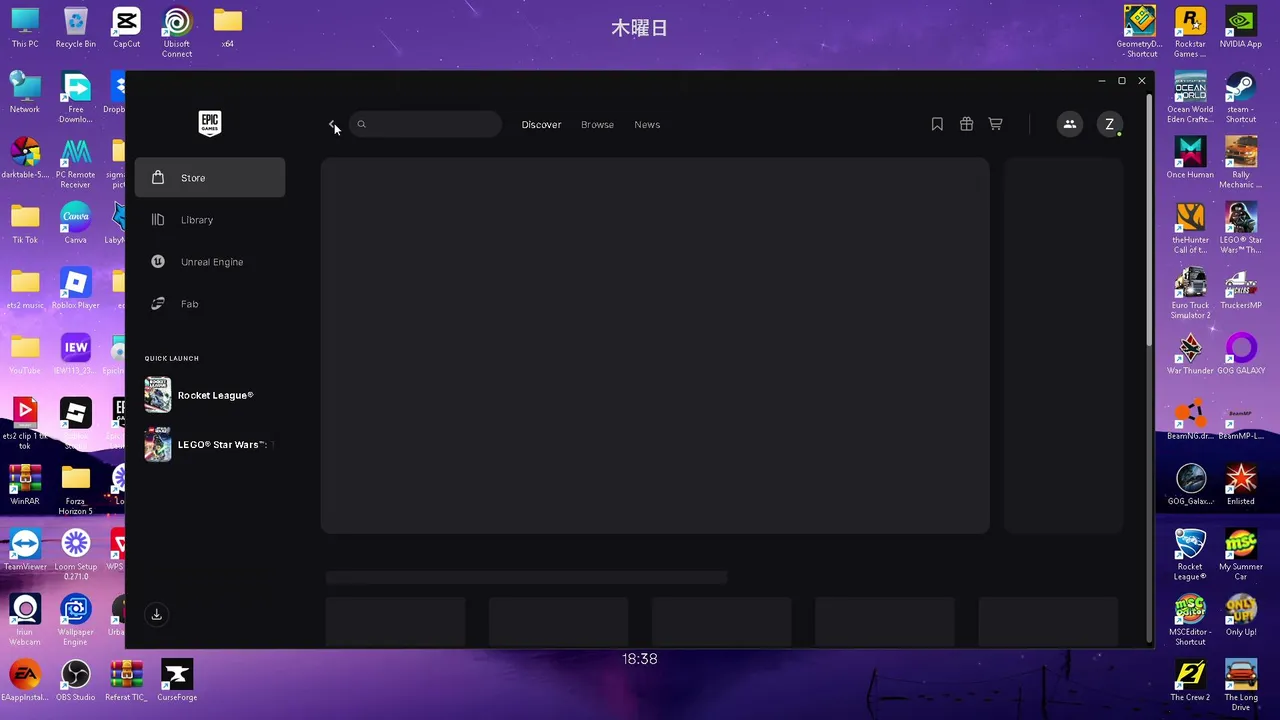Click the search field in Epic launcher
The width and height of the screenshot is (1280, 720).
point(425,125)
